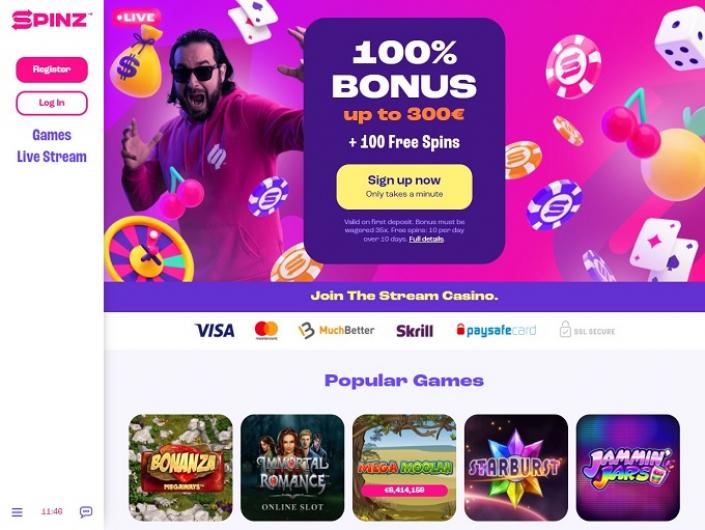
Task: Click the Spinz logo
Action: pyautogui.click(x=52, y=19)
